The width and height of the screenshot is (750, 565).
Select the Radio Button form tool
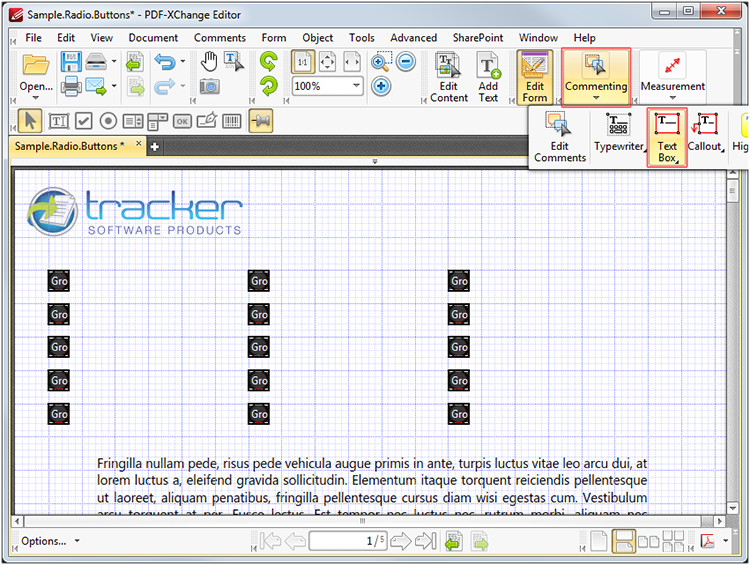(x=109, y=121)
